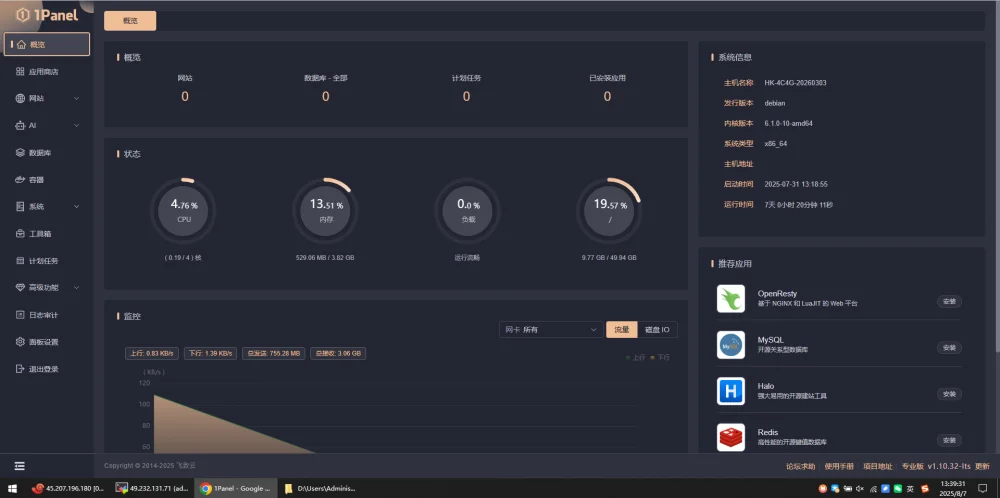Viewport: 1000px width, 498px height.
Task: Open the 使用手册 link in footer
Action: pos(839,466)
